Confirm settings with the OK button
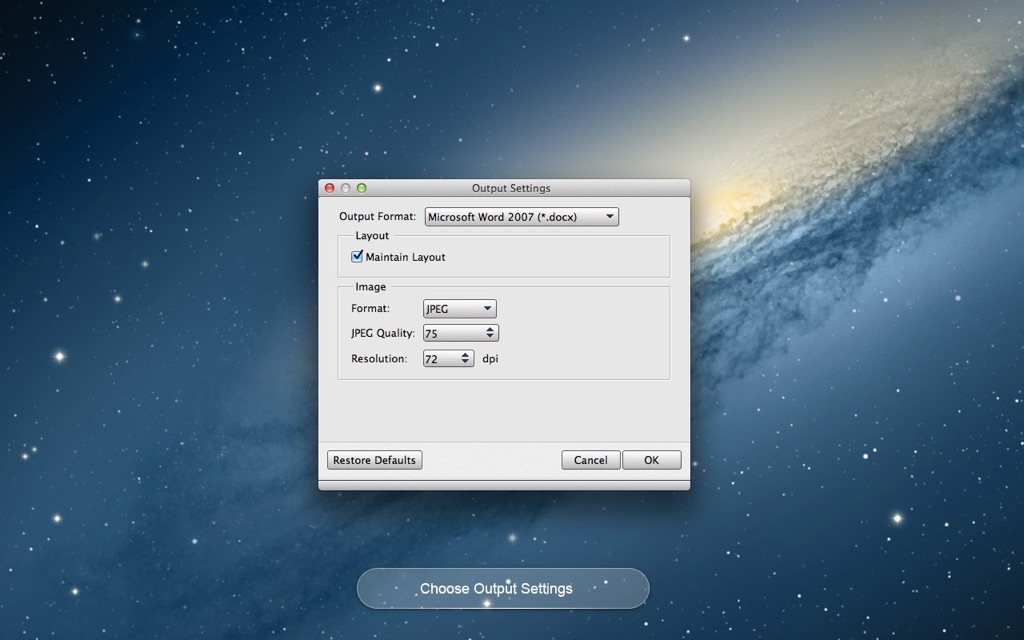 [x=651, y=460]
